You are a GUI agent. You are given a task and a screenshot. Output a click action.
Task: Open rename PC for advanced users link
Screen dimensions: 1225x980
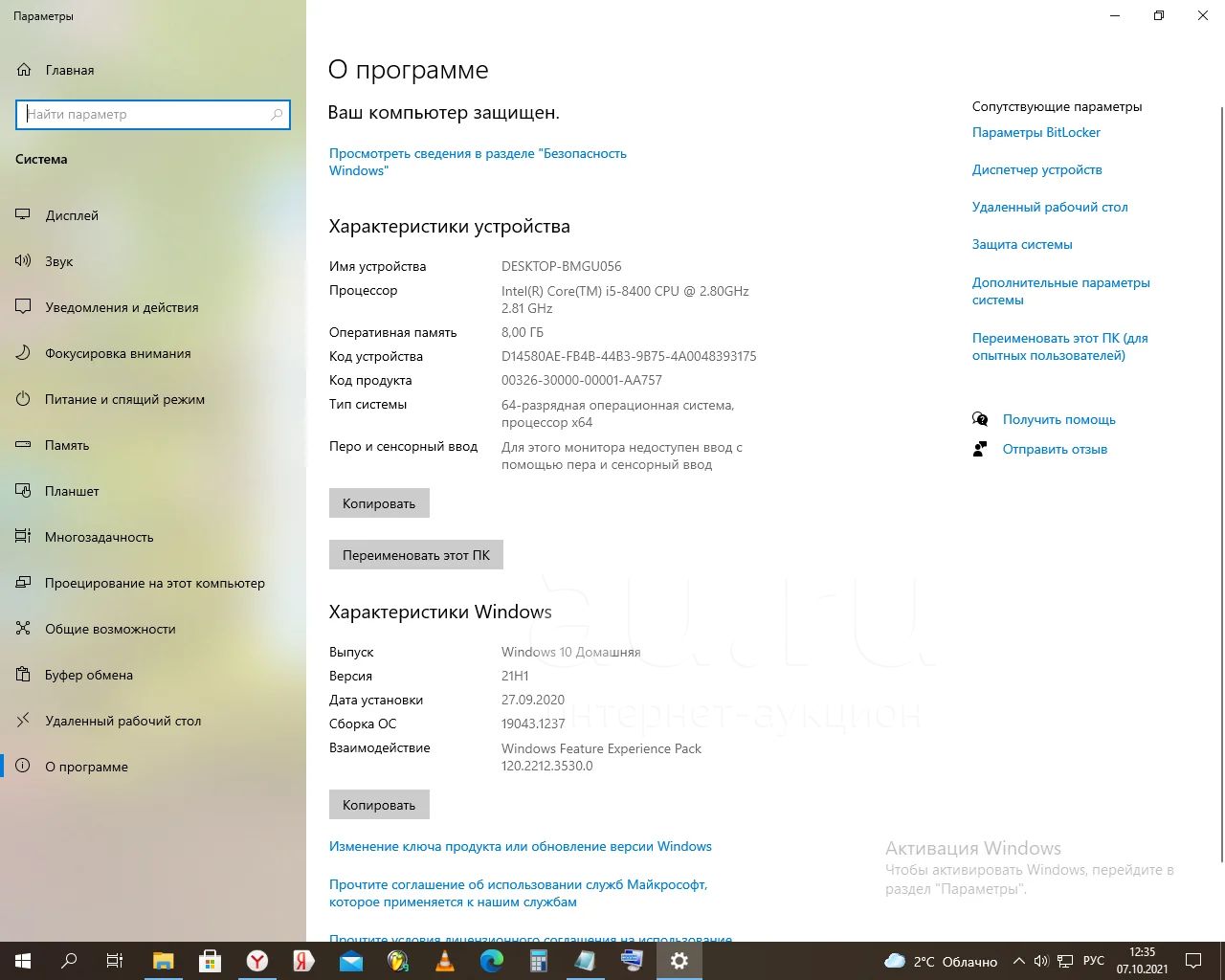(1060, 346)
